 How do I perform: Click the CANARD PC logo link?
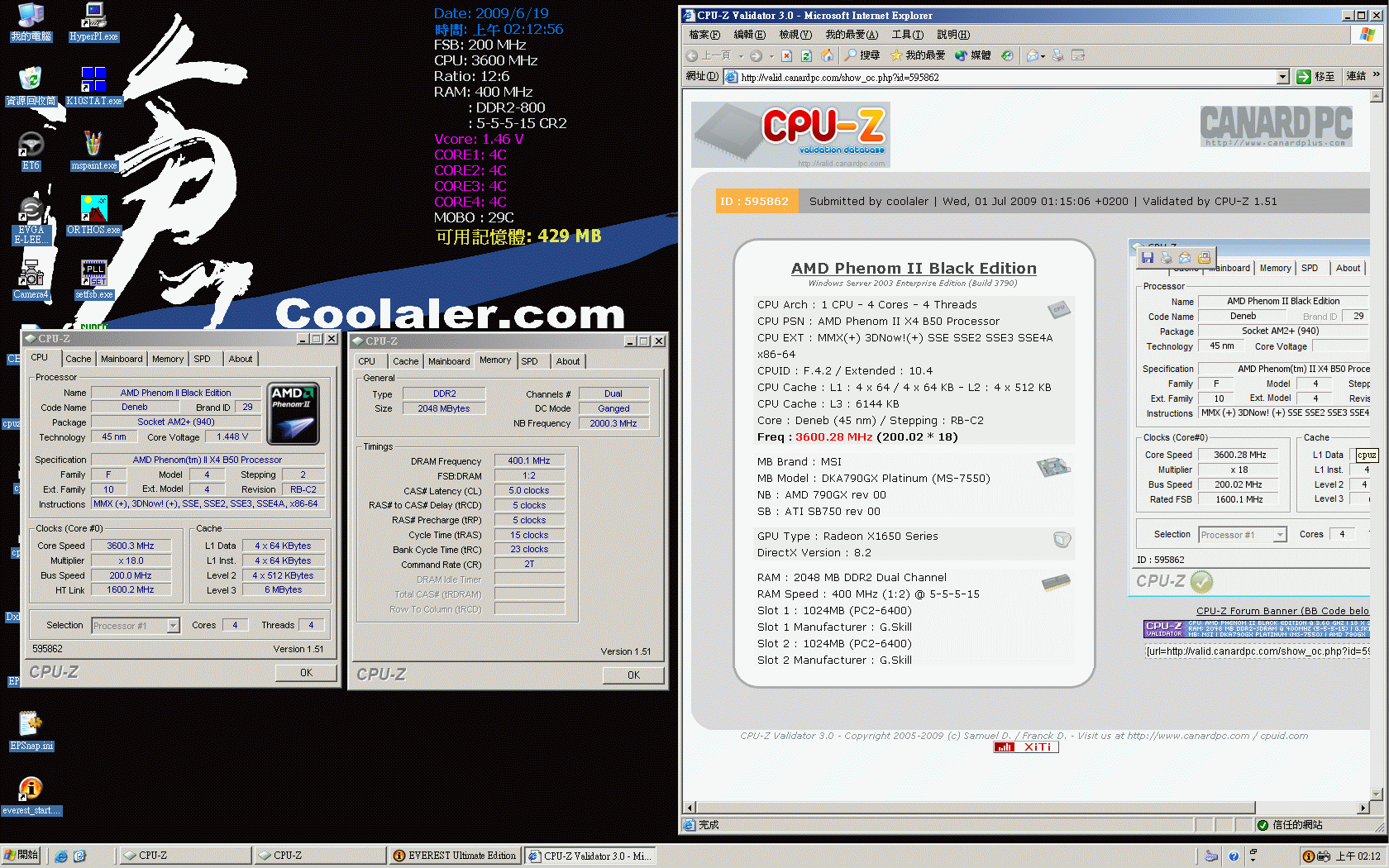pos(1276,126)
